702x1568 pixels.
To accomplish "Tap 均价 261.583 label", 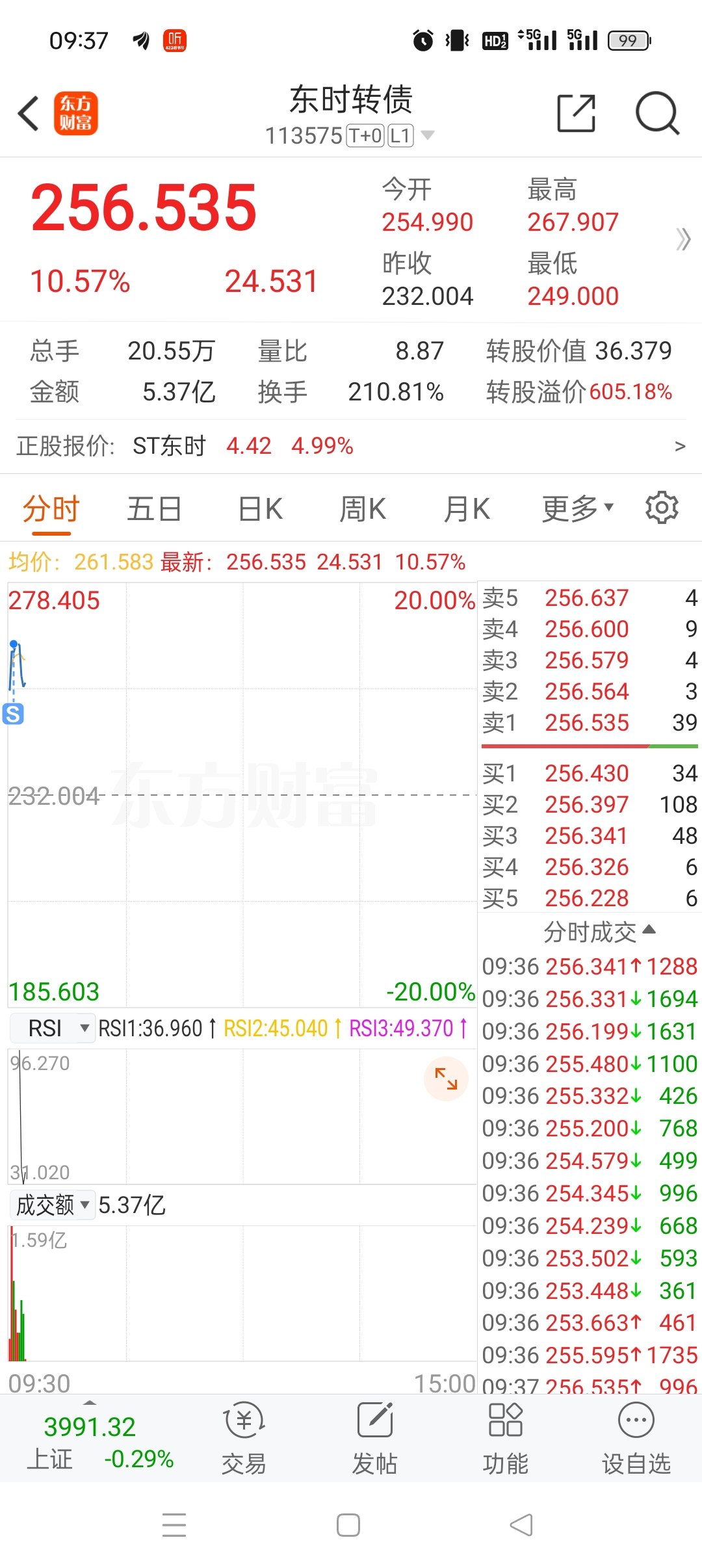I will [81, 562].
